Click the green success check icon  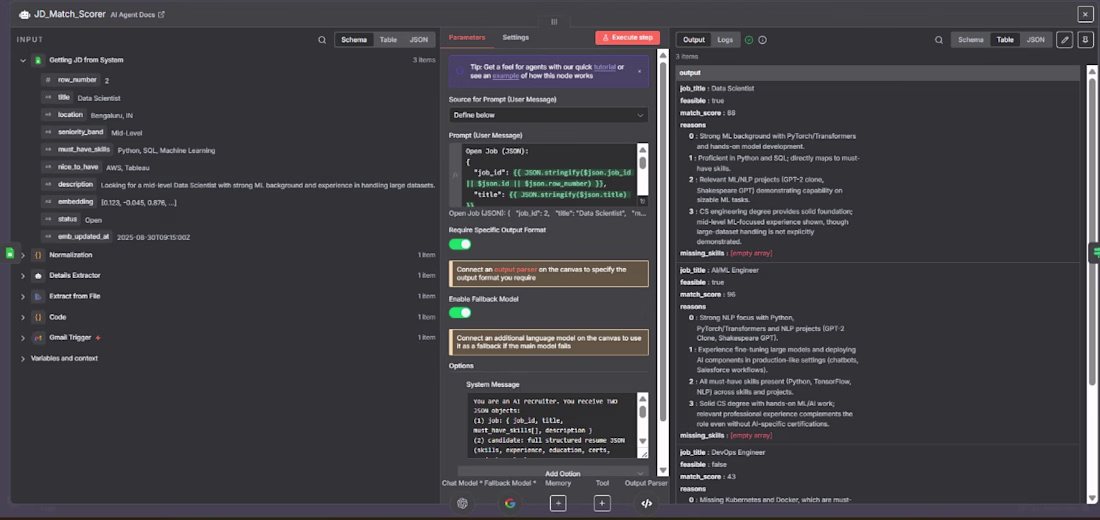749,40
